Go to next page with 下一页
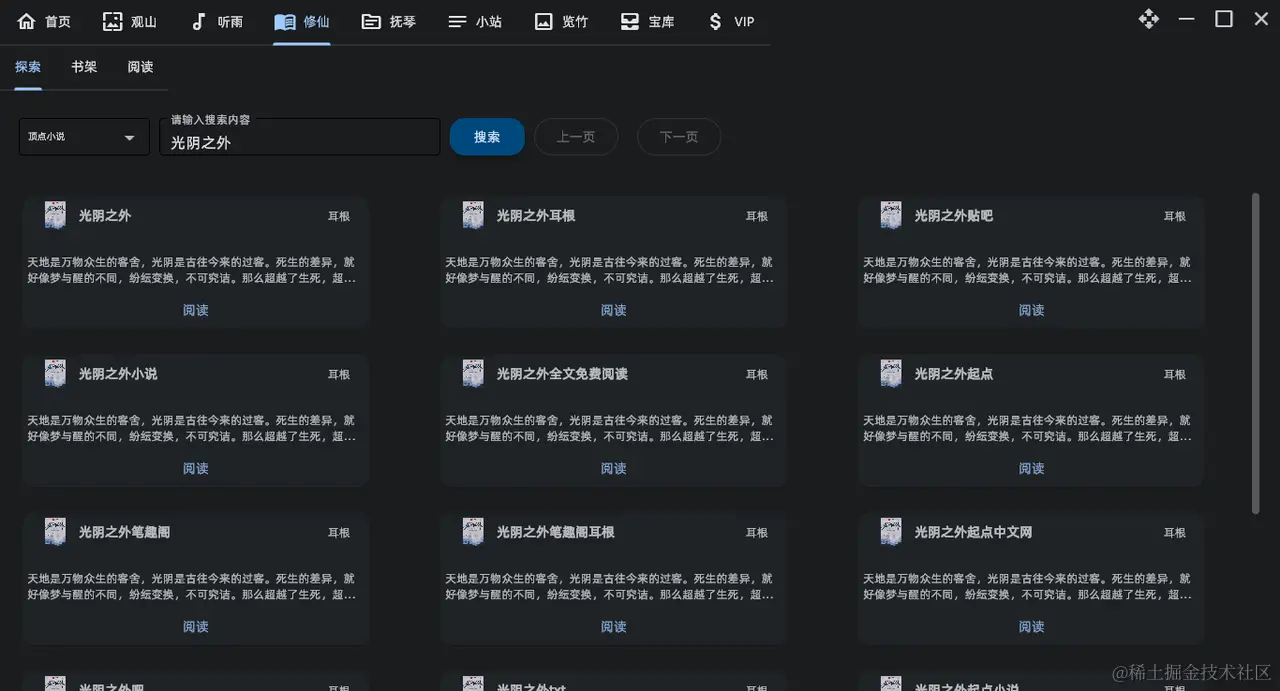Screen dimensions: 1280x691 coord(679,137)
